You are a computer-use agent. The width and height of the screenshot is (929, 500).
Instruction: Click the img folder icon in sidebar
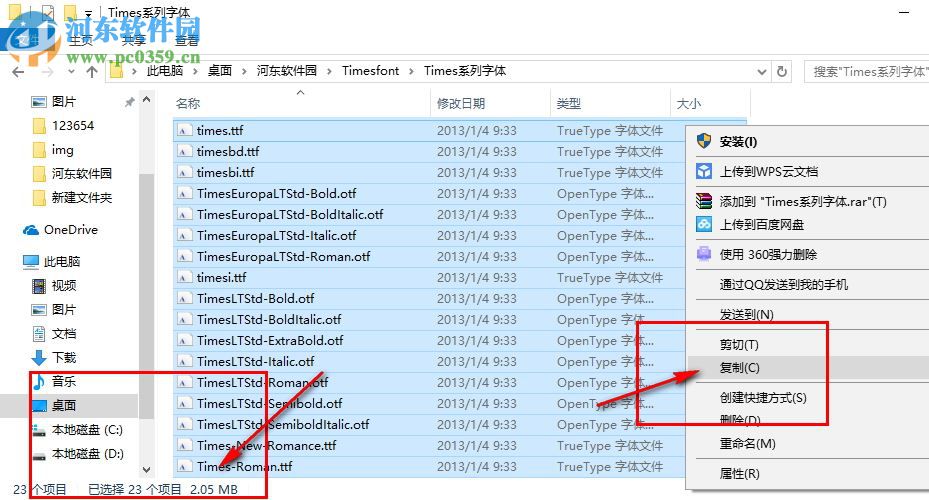click(x=39, y=150)
